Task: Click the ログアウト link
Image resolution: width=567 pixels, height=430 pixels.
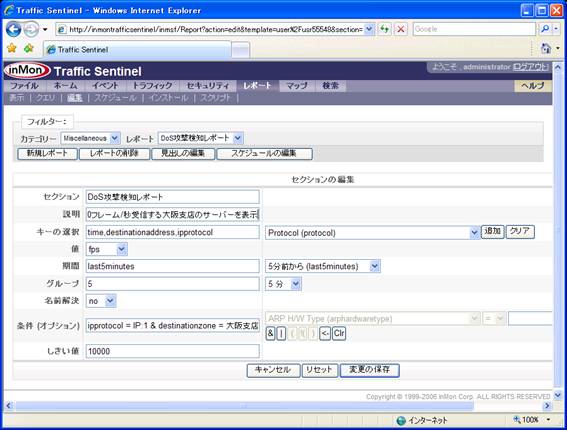Action: pyautogui.click(x=531, y=67)
